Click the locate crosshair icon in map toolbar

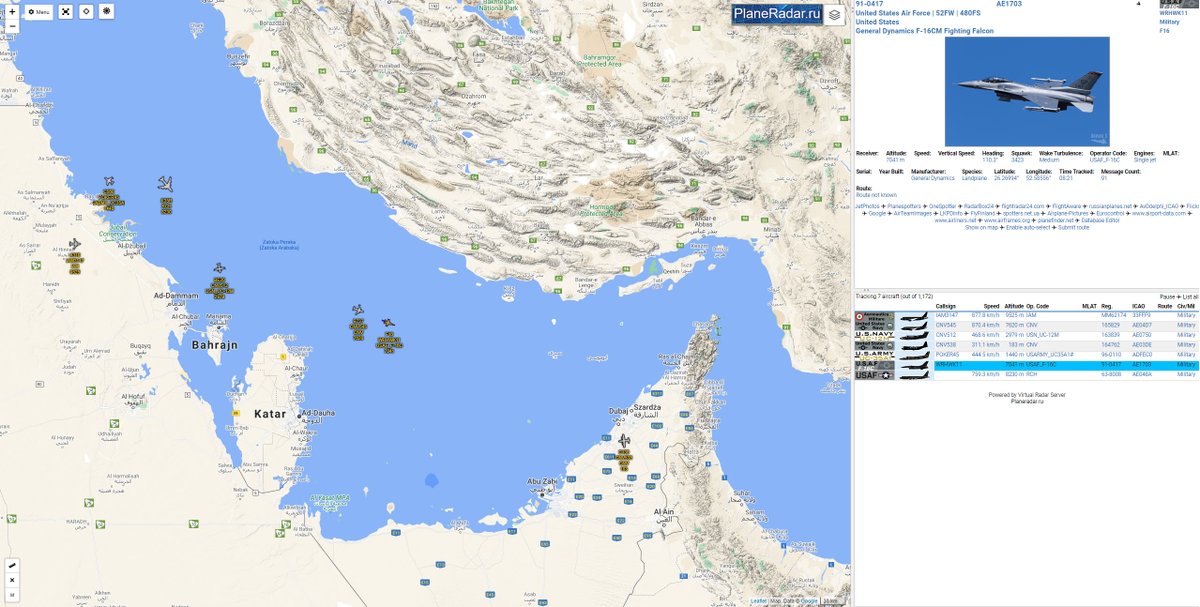click(86, 12)
